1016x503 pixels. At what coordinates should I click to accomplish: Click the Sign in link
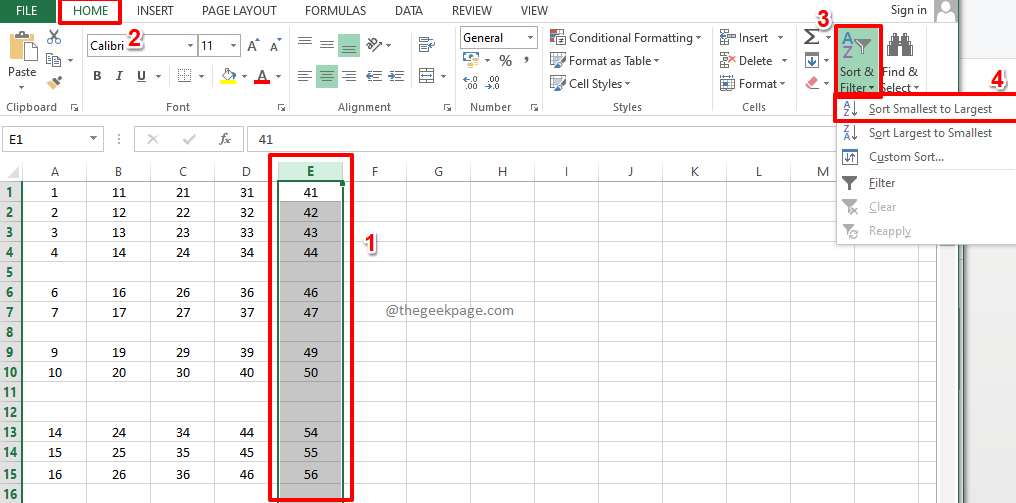click(908, 10)
